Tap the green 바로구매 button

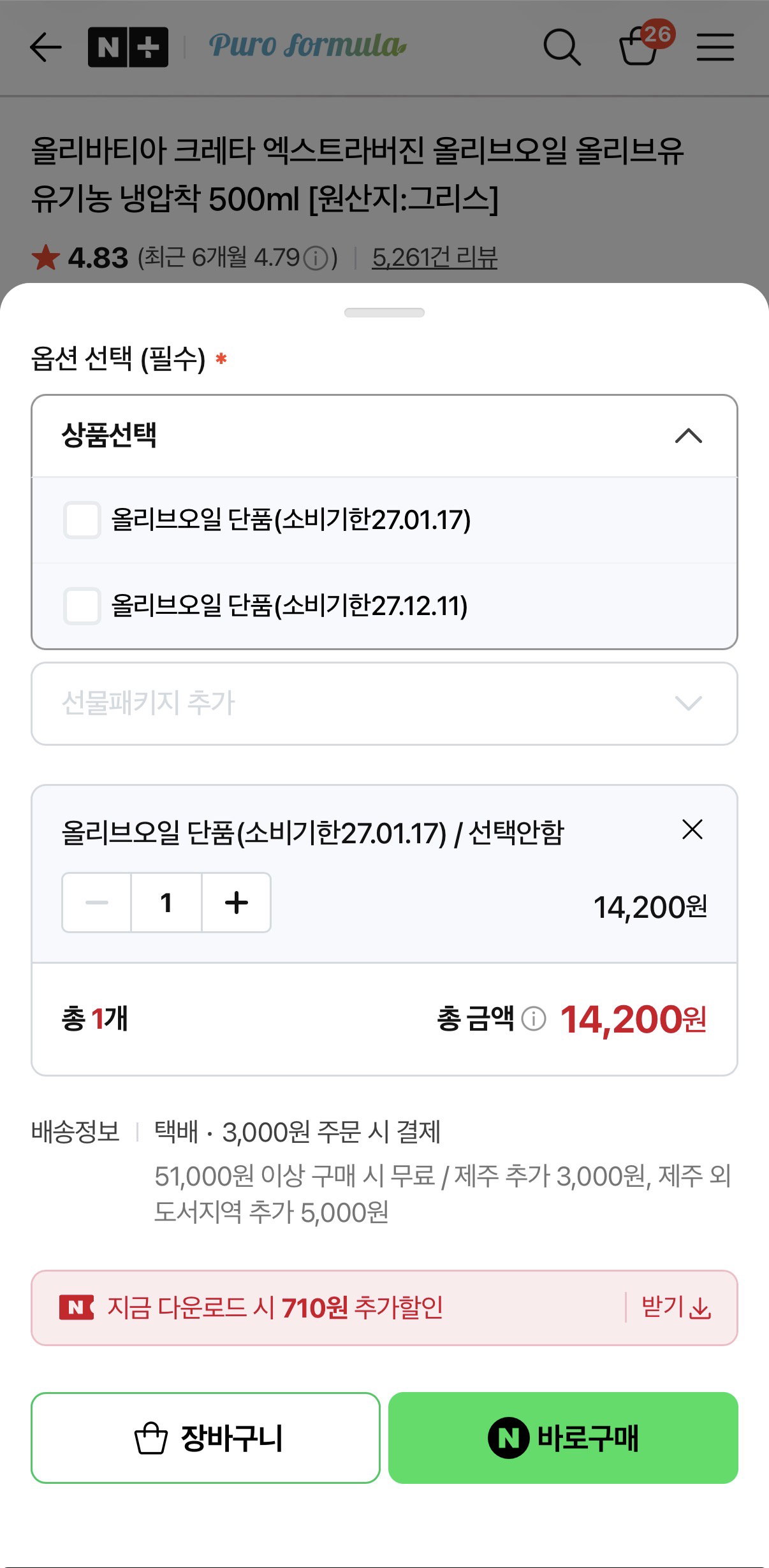click(x=563, y=1437)
